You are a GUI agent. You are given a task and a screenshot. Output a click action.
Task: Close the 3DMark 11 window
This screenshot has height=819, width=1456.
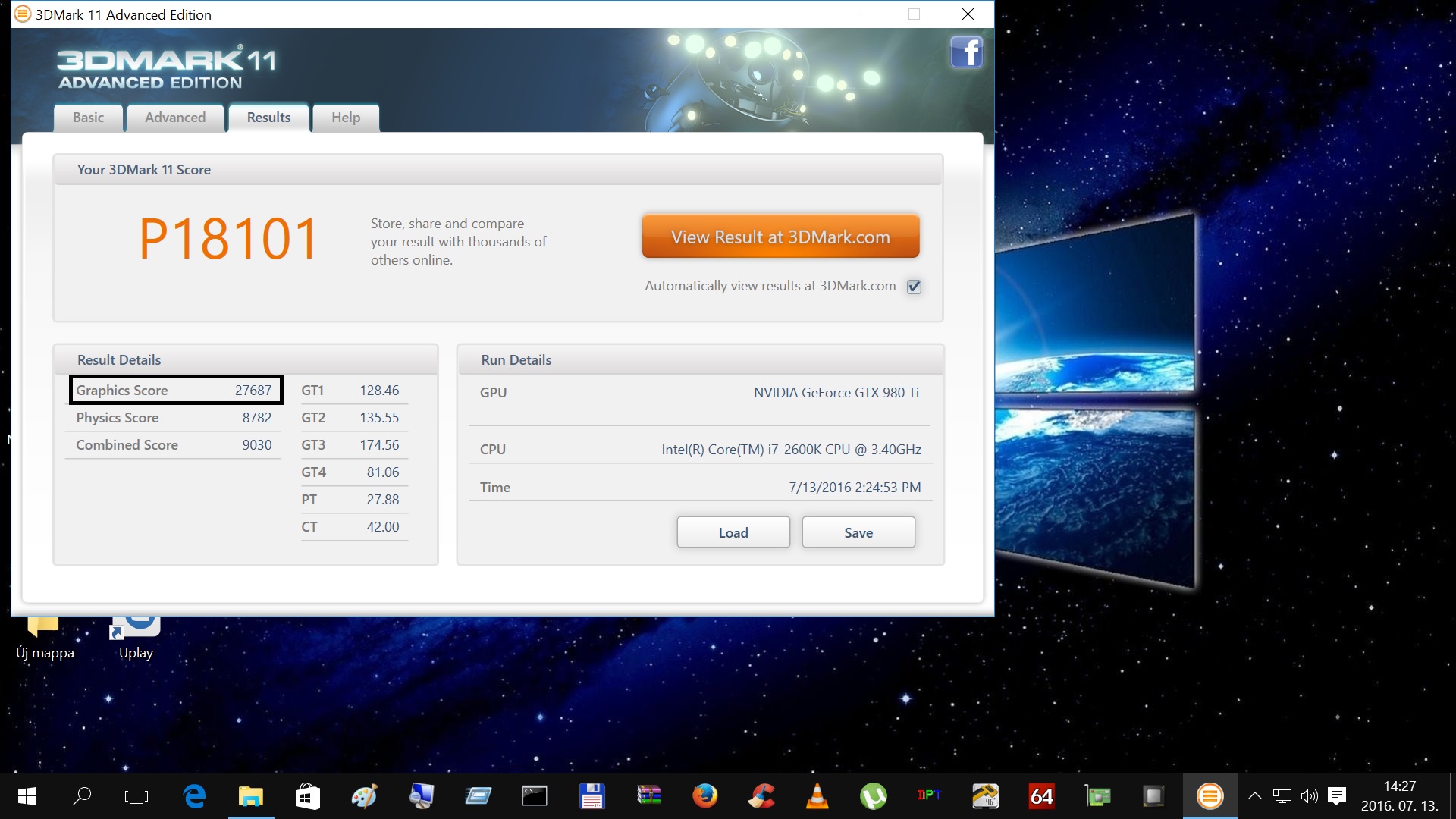968,14
